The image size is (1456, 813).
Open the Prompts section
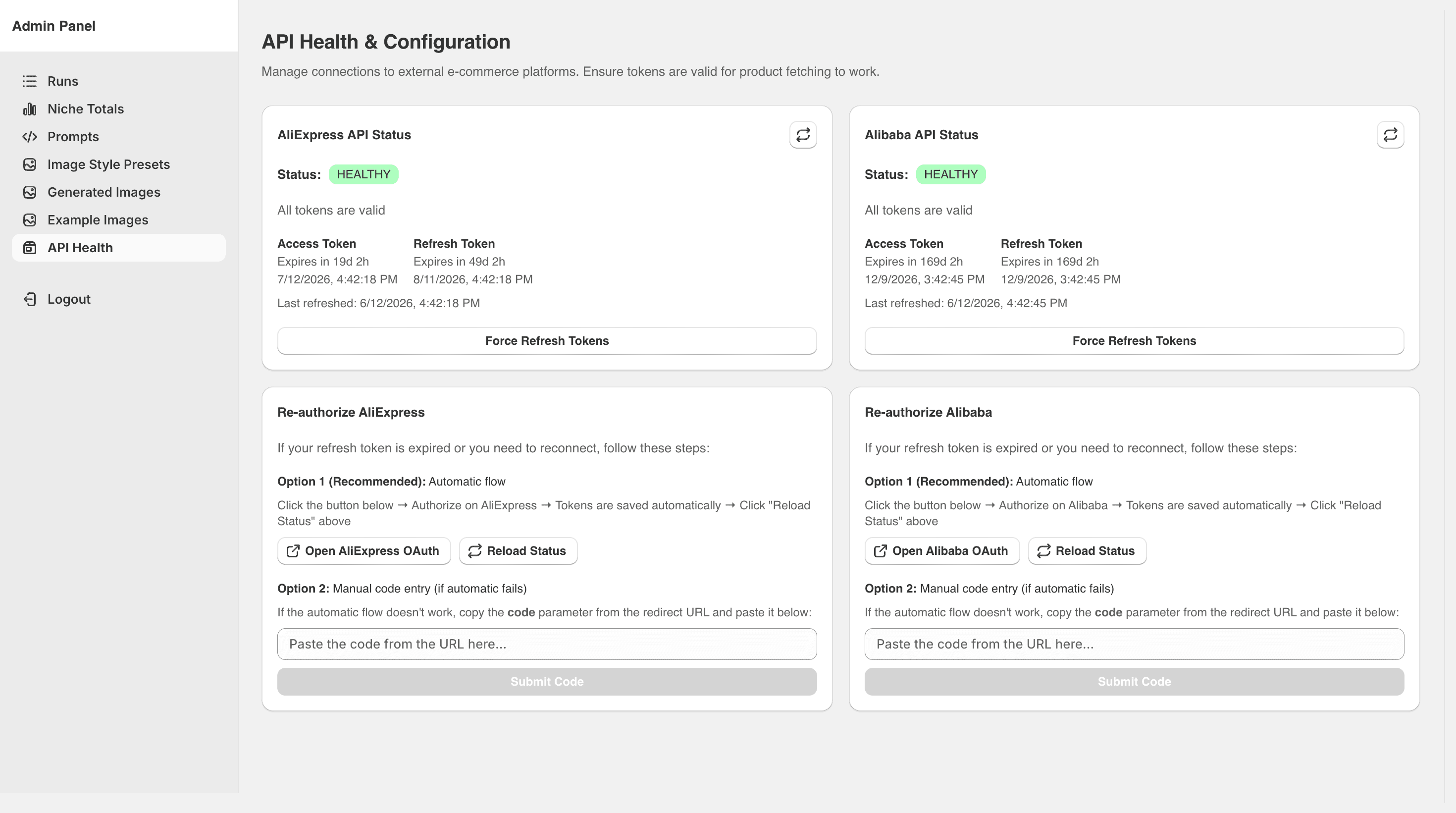pyautogui.click(x=119, y=136)
